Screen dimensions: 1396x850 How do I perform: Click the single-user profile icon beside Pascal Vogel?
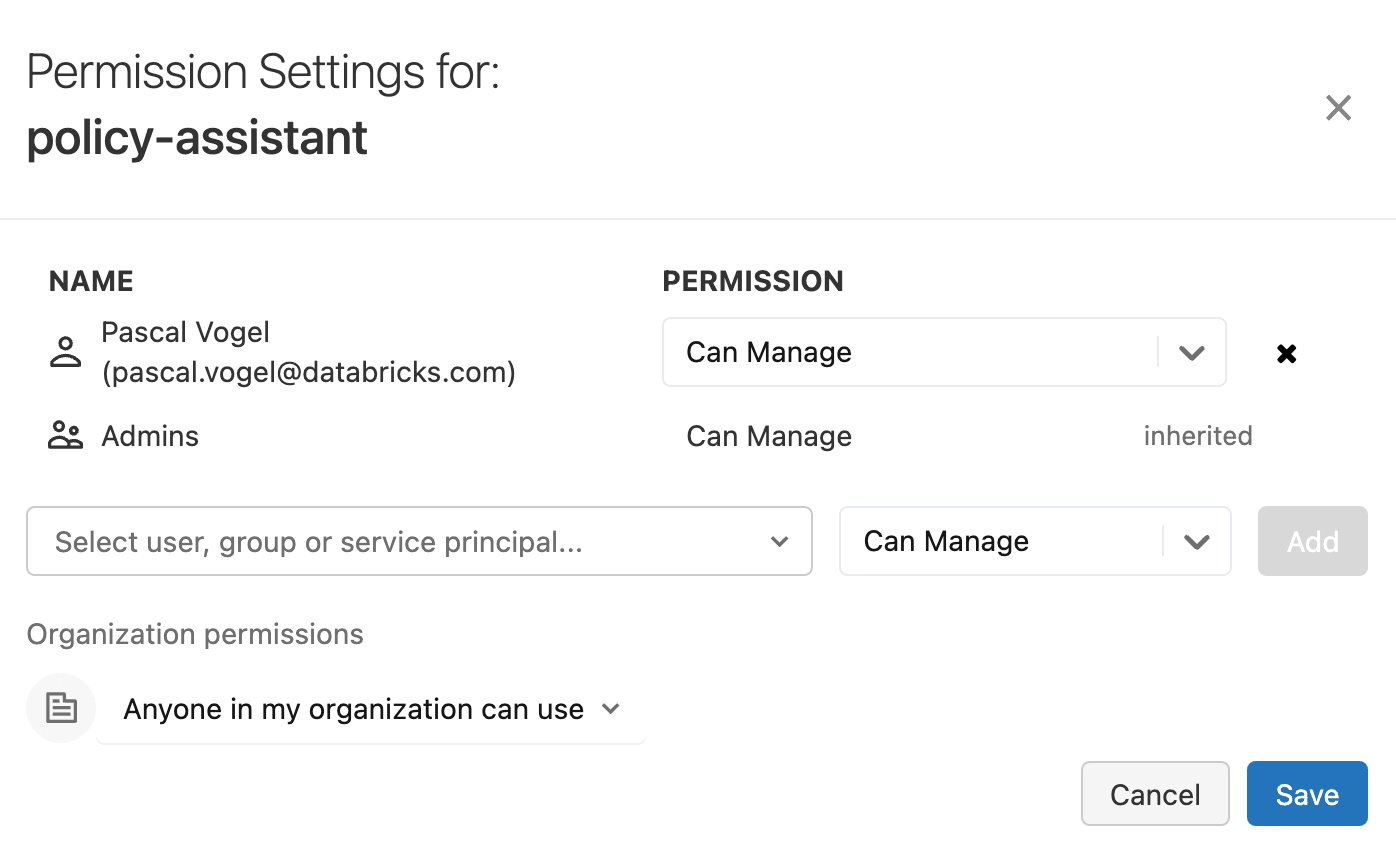point(64,351)
